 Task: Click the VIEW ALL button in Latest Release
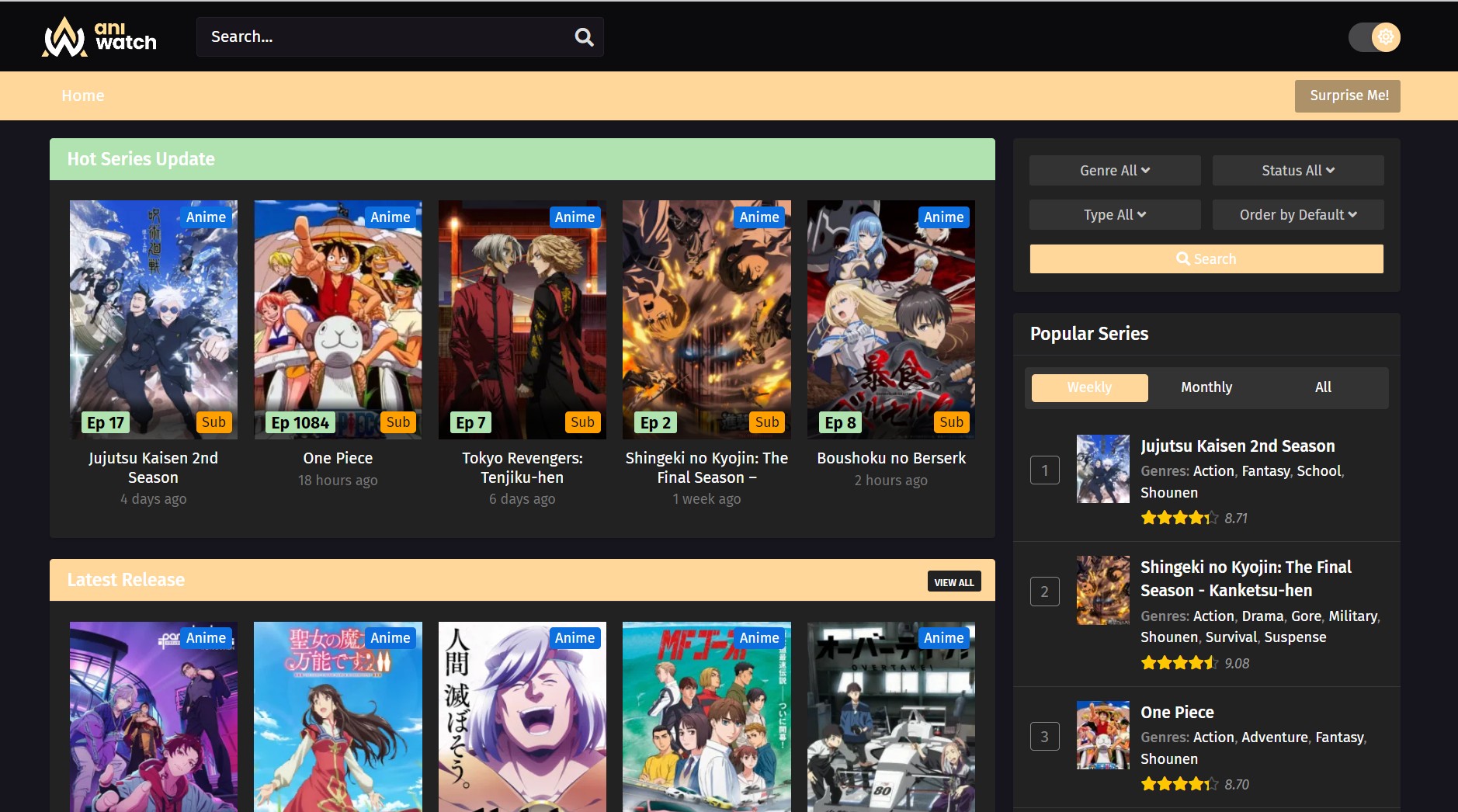(954, 581)
